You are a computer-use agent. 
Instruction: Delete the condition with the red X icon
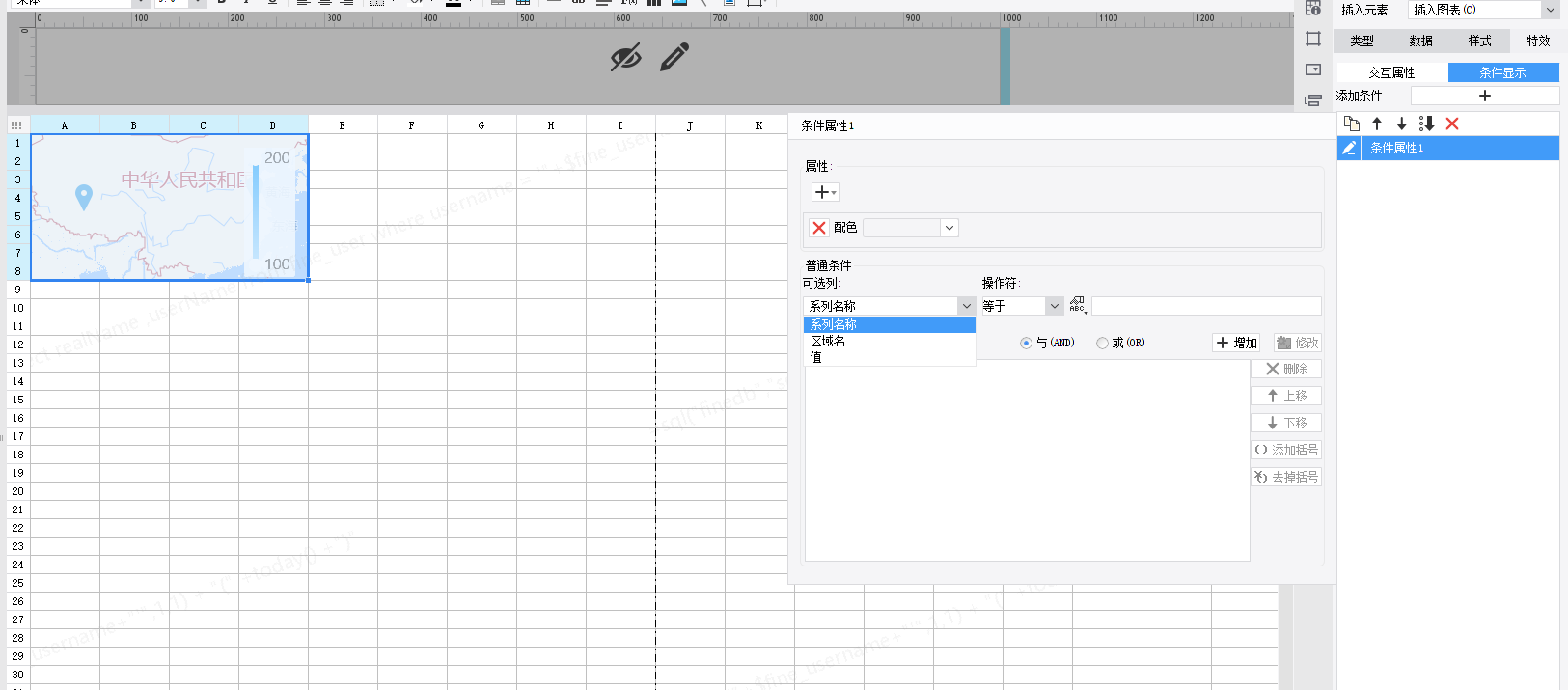click(x=1452, y=124)
